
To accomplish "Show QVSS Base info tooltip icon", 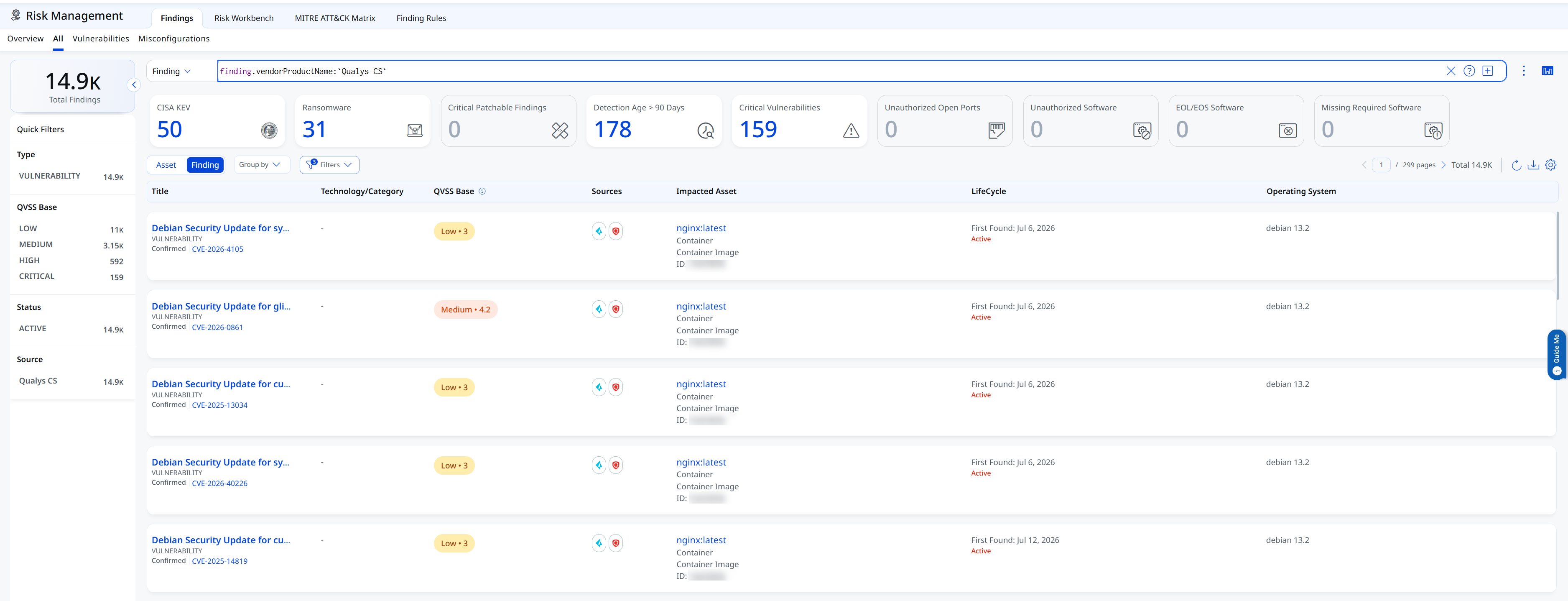I will click(x=482, y=191).
